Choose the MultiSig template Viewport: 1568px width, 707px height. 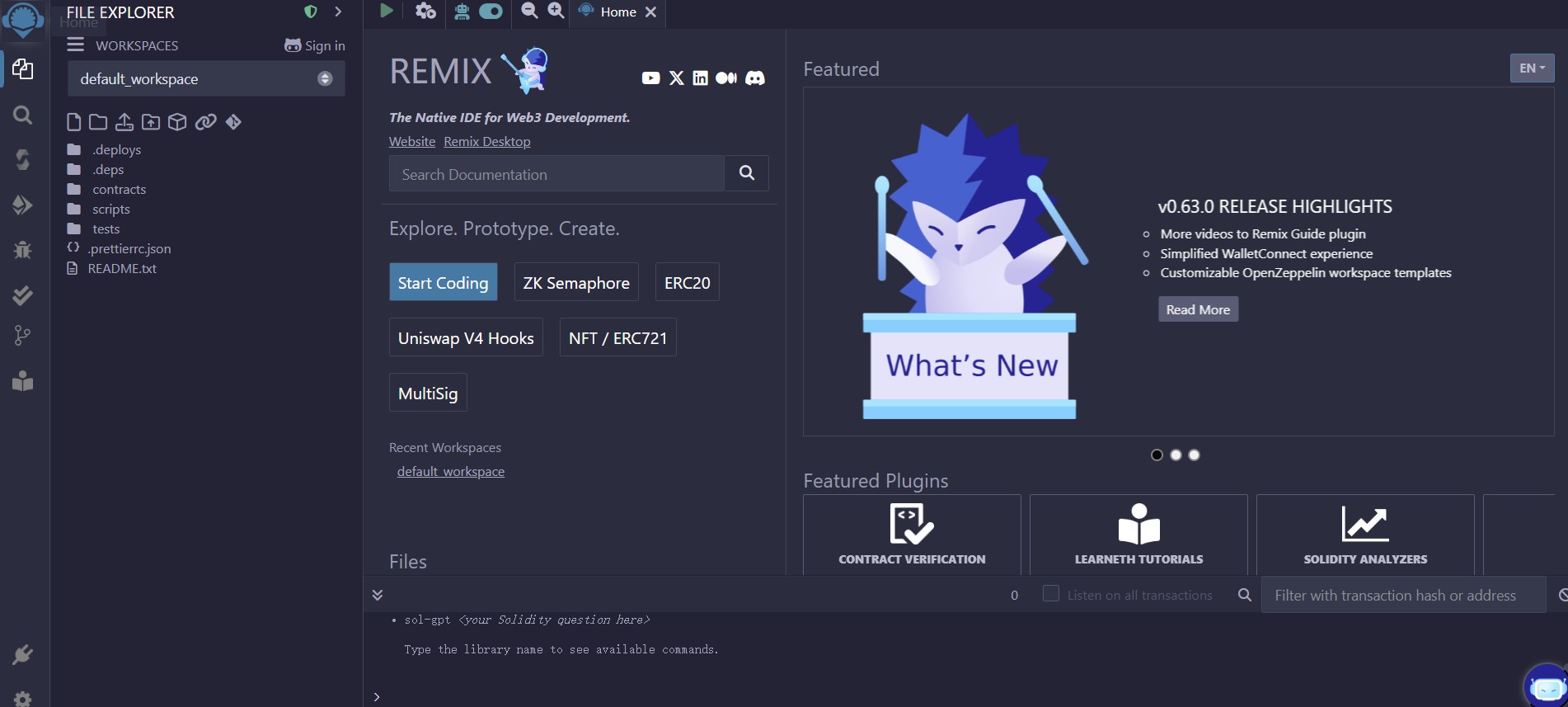(x=428, y=393)
